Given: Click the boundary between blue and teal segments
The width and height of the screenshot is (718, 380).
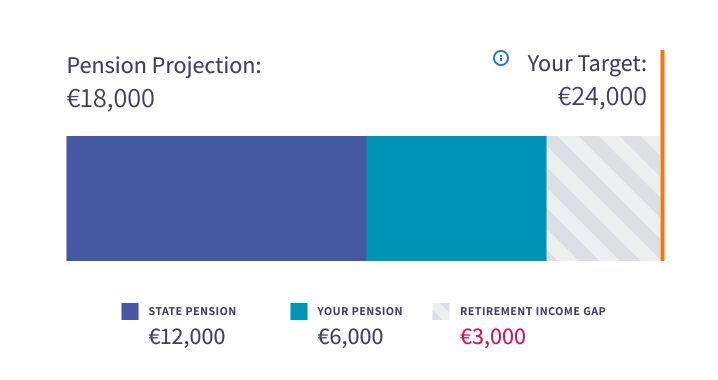Looking at the screenshot, I should 366,198.
